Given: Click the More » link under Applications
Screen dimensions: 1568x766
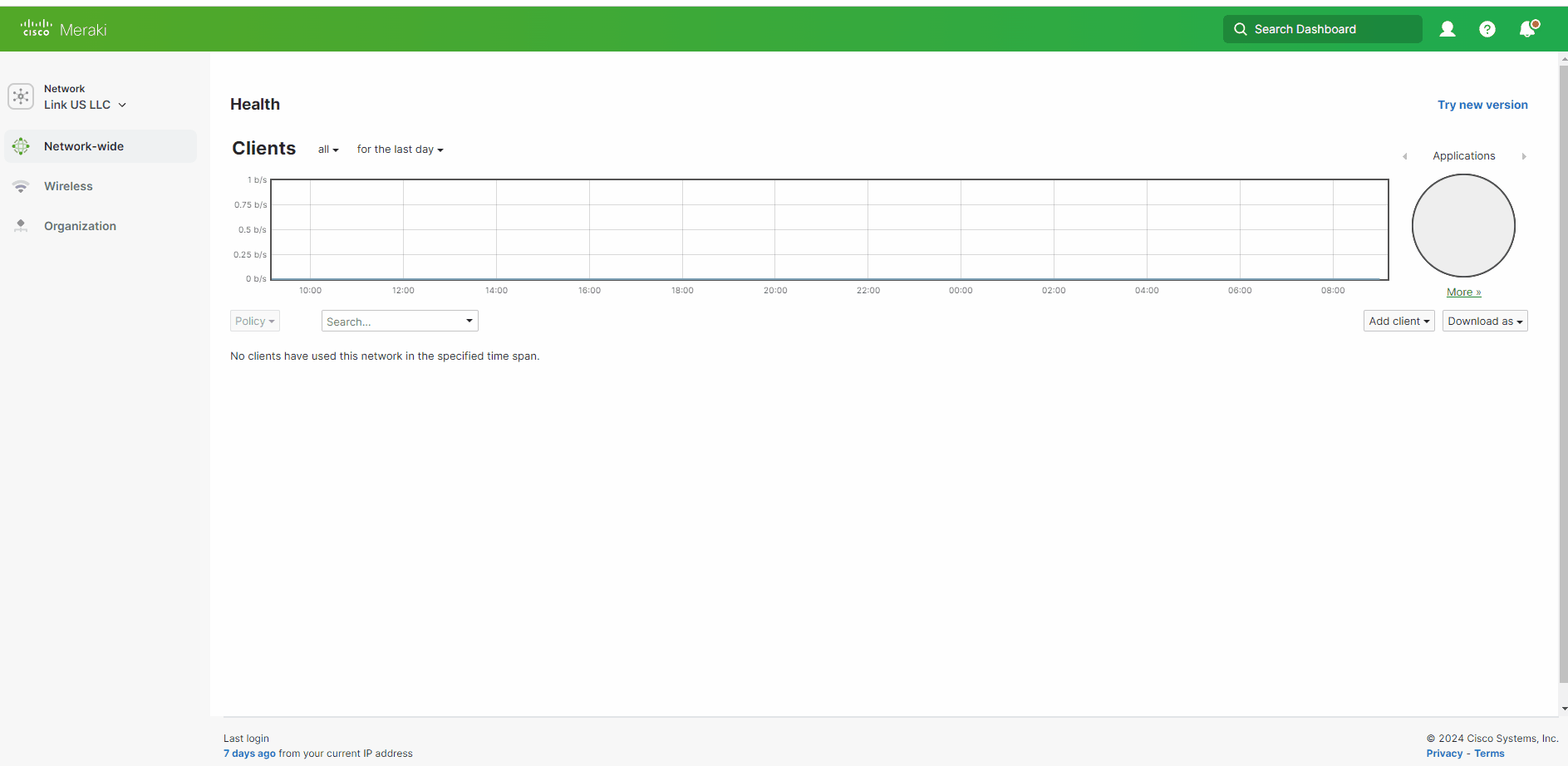Looking at the screenshot, I should click(x=1463, y=292).
